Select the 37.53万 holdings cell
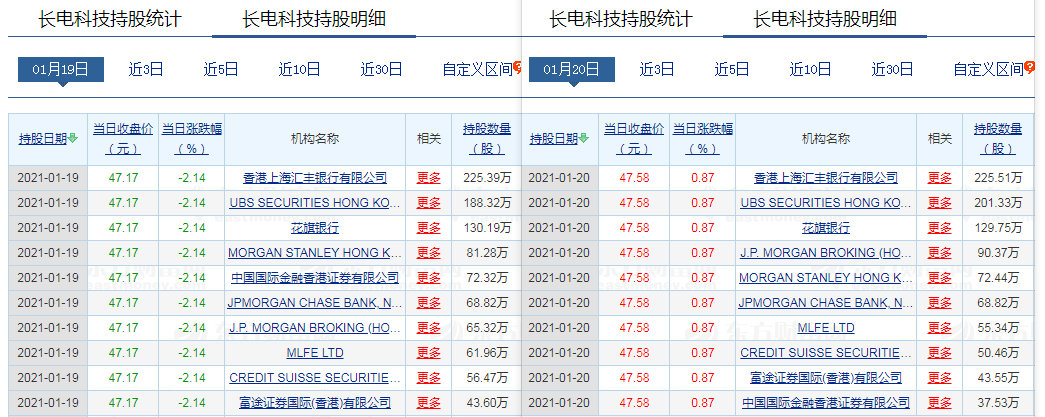 (998, 402)
